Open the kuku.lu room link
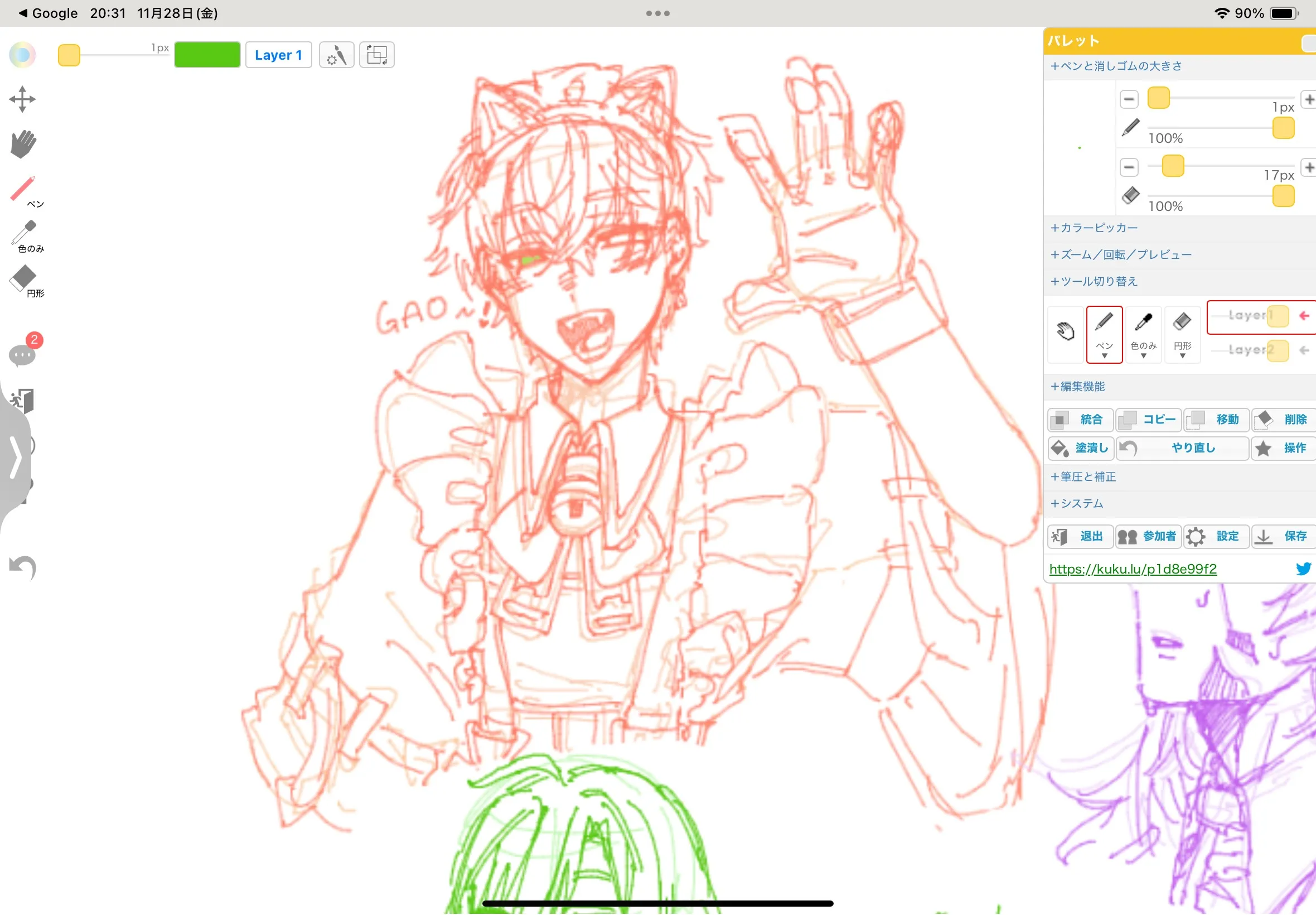The width and height of the screenshot is (1316, 915). (x=1133, y=569)
